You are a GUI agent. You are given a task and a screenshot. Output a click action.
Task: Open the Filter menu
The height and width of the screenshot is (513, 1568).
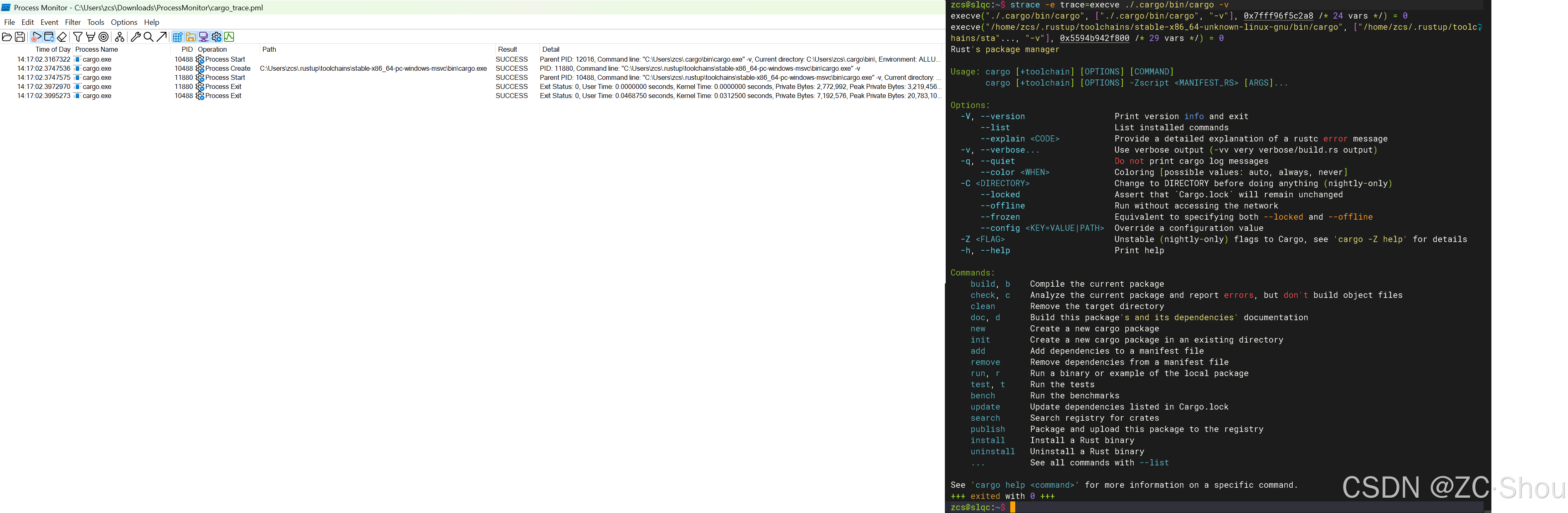[x=72, y=22]
